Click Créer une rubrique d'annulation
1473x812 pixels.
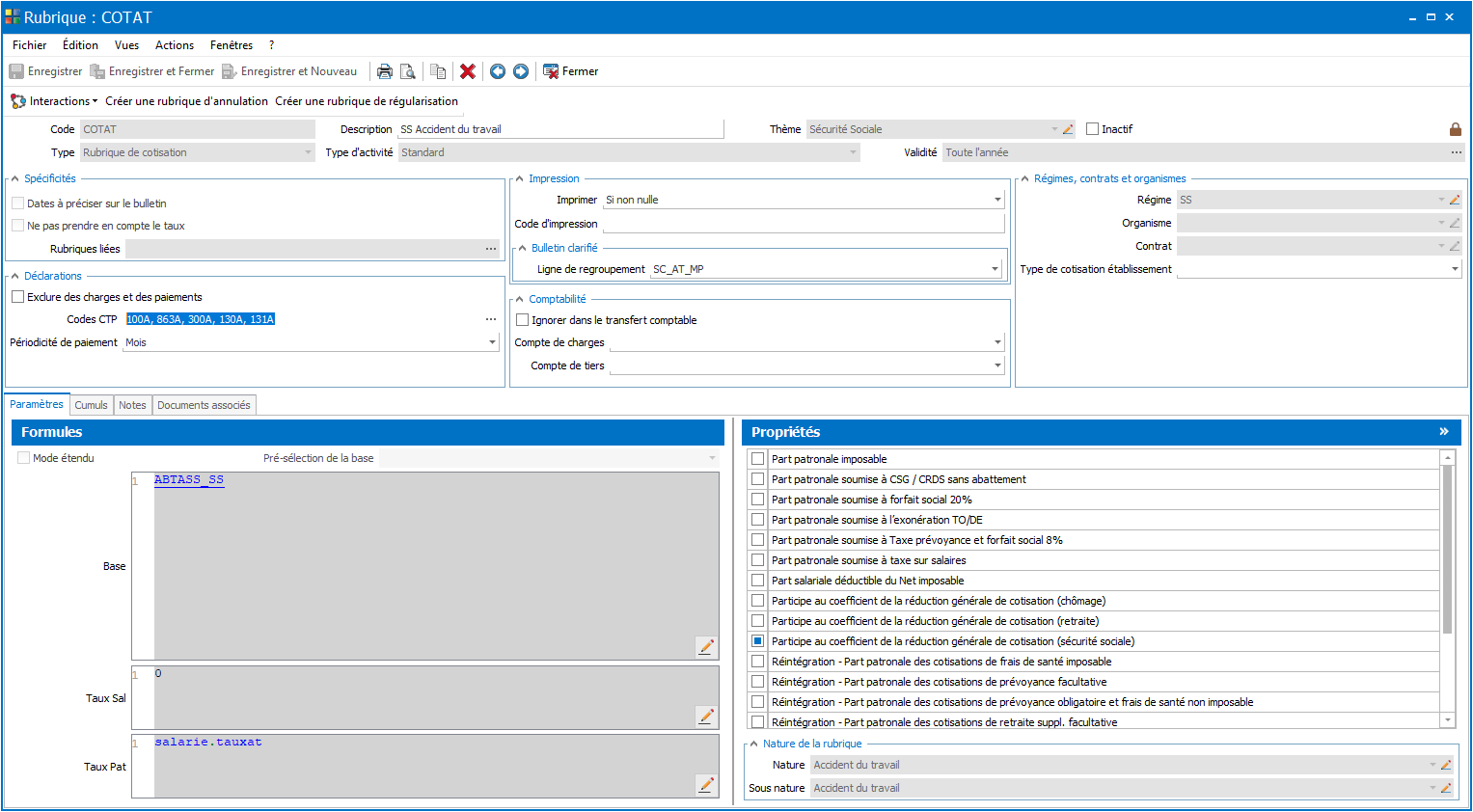(186, 101)
